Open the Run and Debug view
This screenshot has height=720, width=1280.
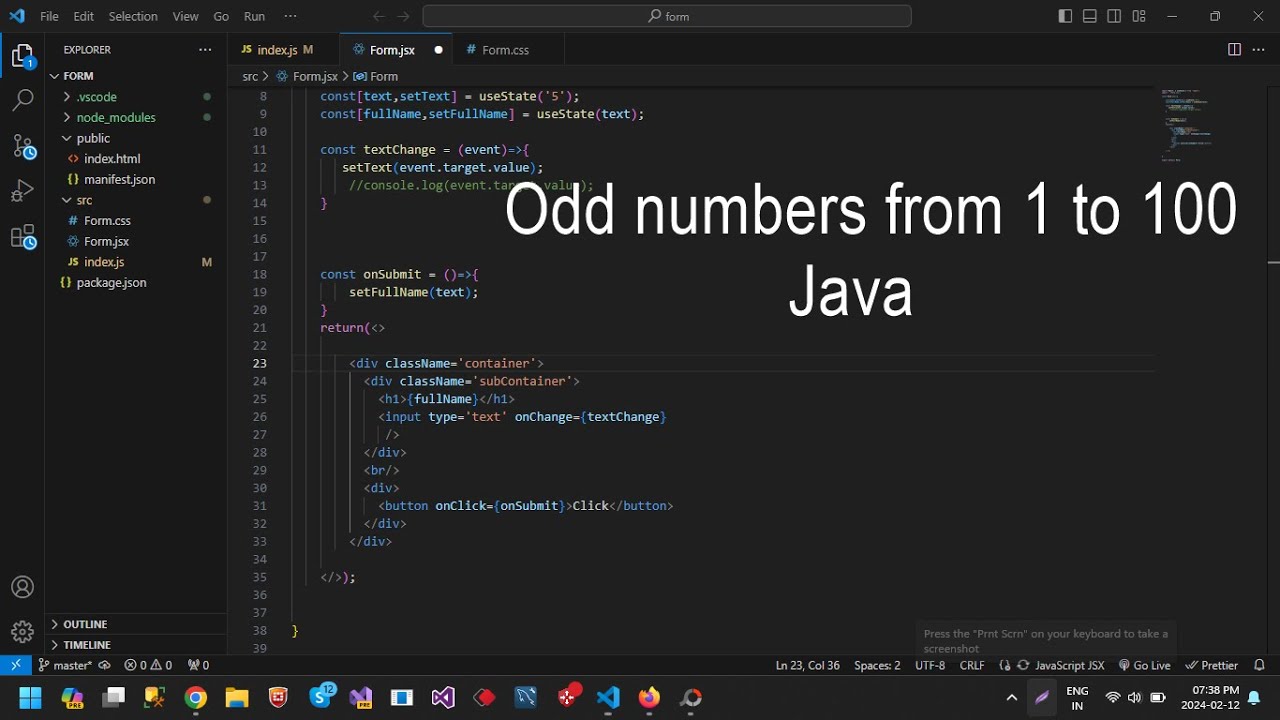click(x=22, y=191)
